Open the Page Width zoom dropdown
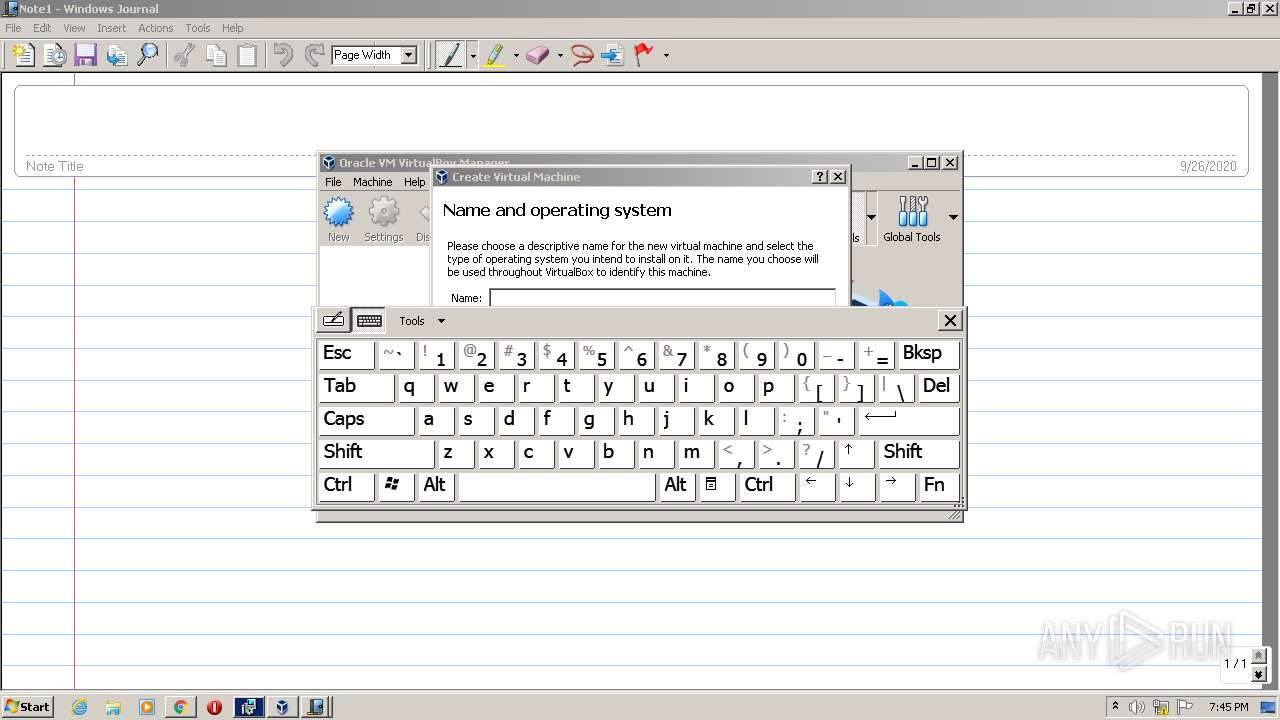The image size is (1280, 720). click(408, 55)
